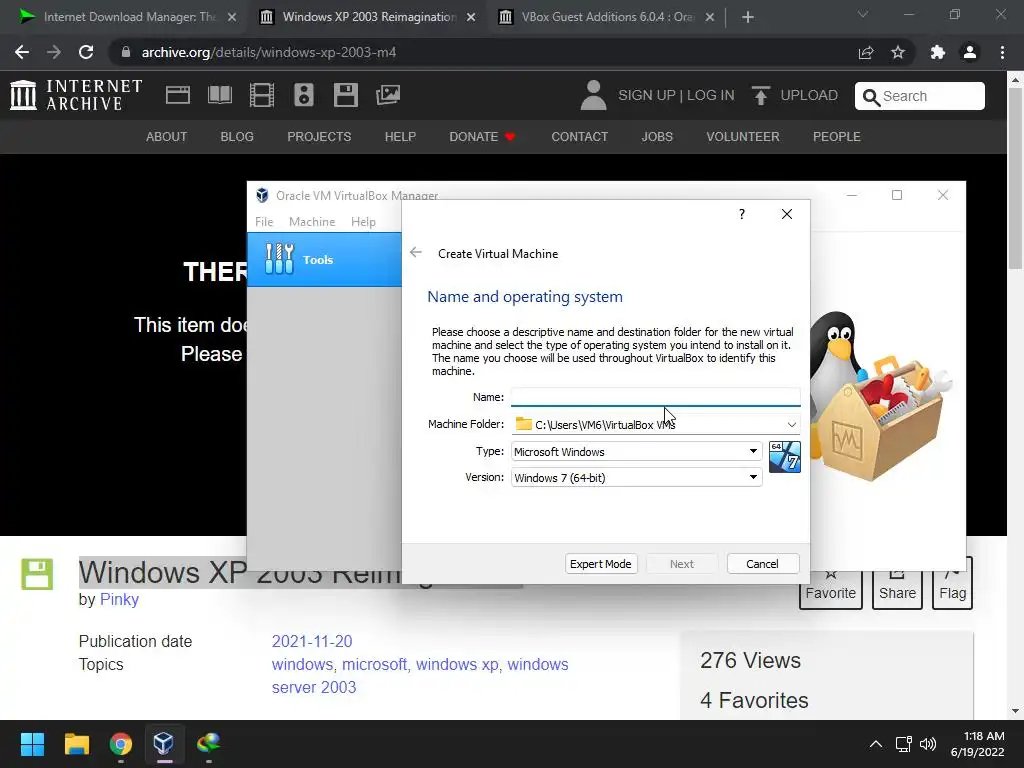The image size is (1024, 768).
Task: Open the Type dropdown showing Microsoft Windows
Action: click(x=637, y=451)
